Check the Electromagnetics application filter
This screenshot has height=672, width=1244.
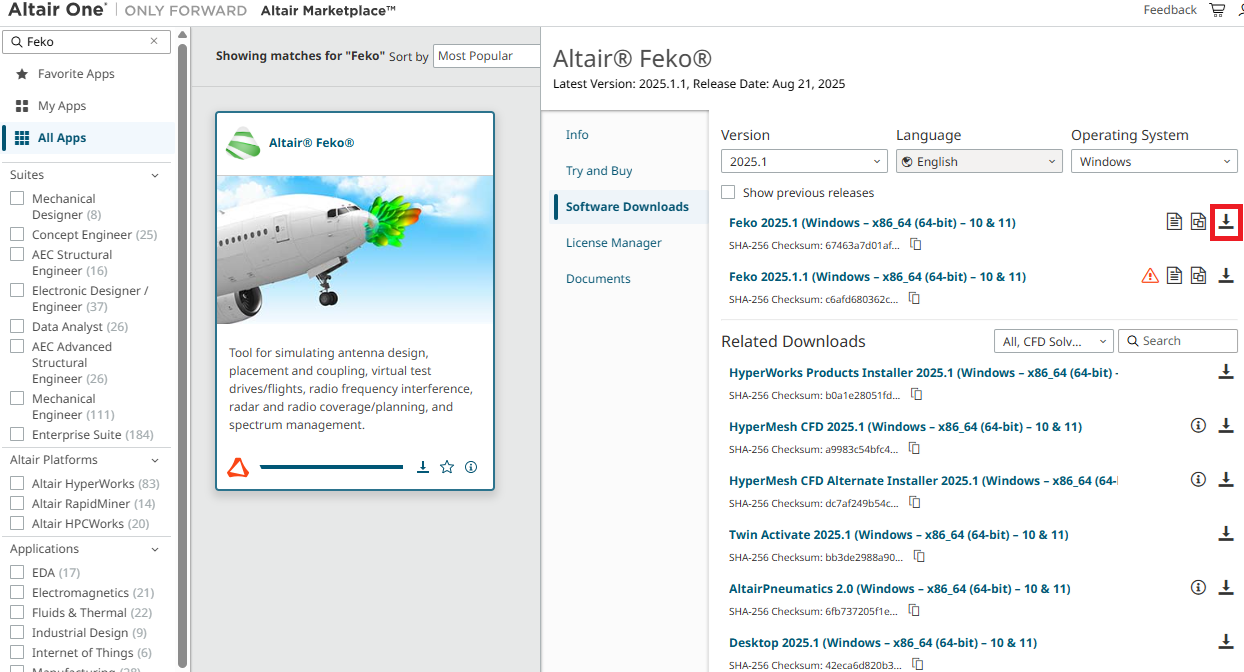(x=17, y=592)
